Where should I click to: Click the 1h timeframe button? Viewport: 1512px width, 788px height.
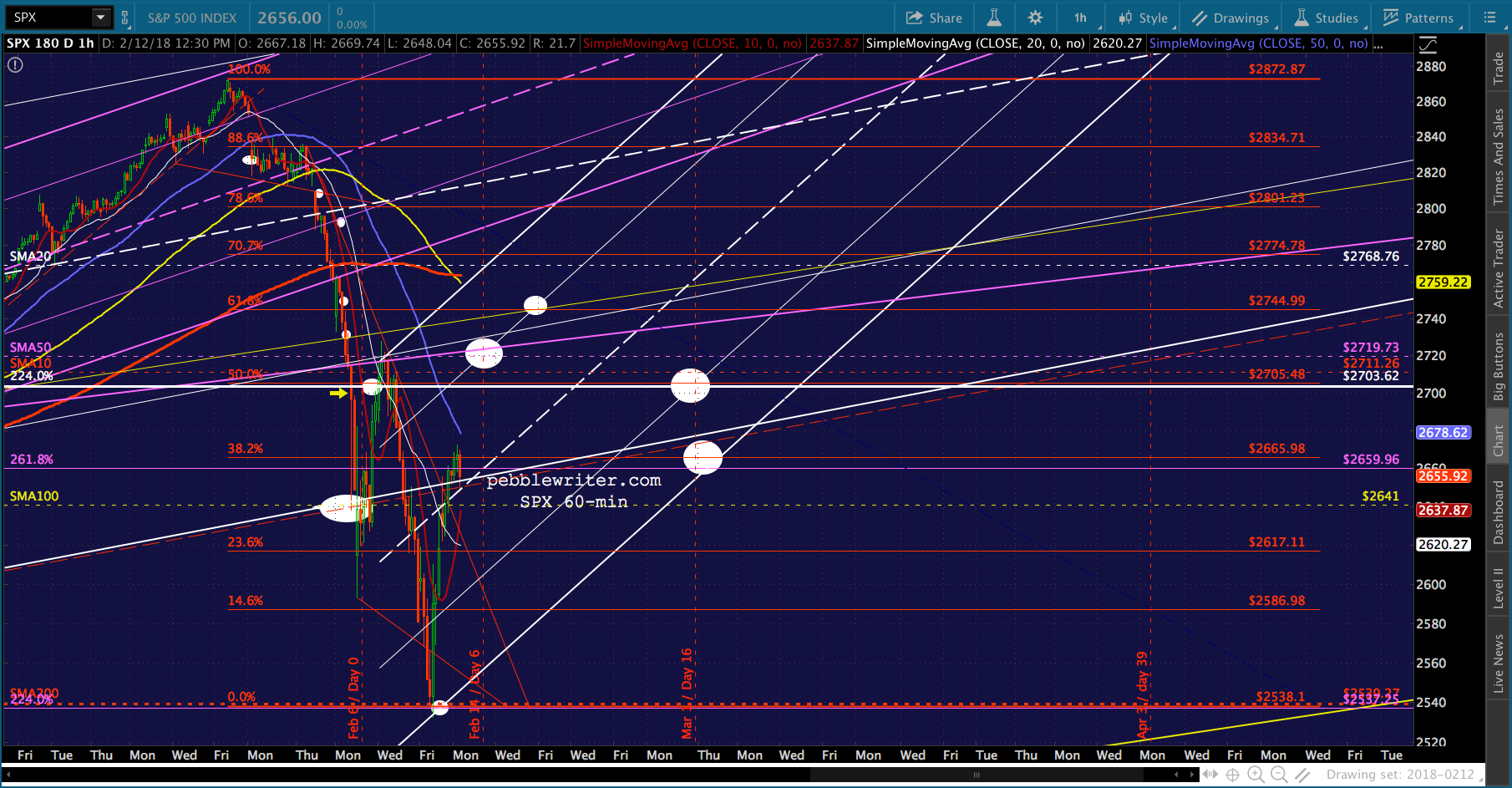click(1080, 18)
